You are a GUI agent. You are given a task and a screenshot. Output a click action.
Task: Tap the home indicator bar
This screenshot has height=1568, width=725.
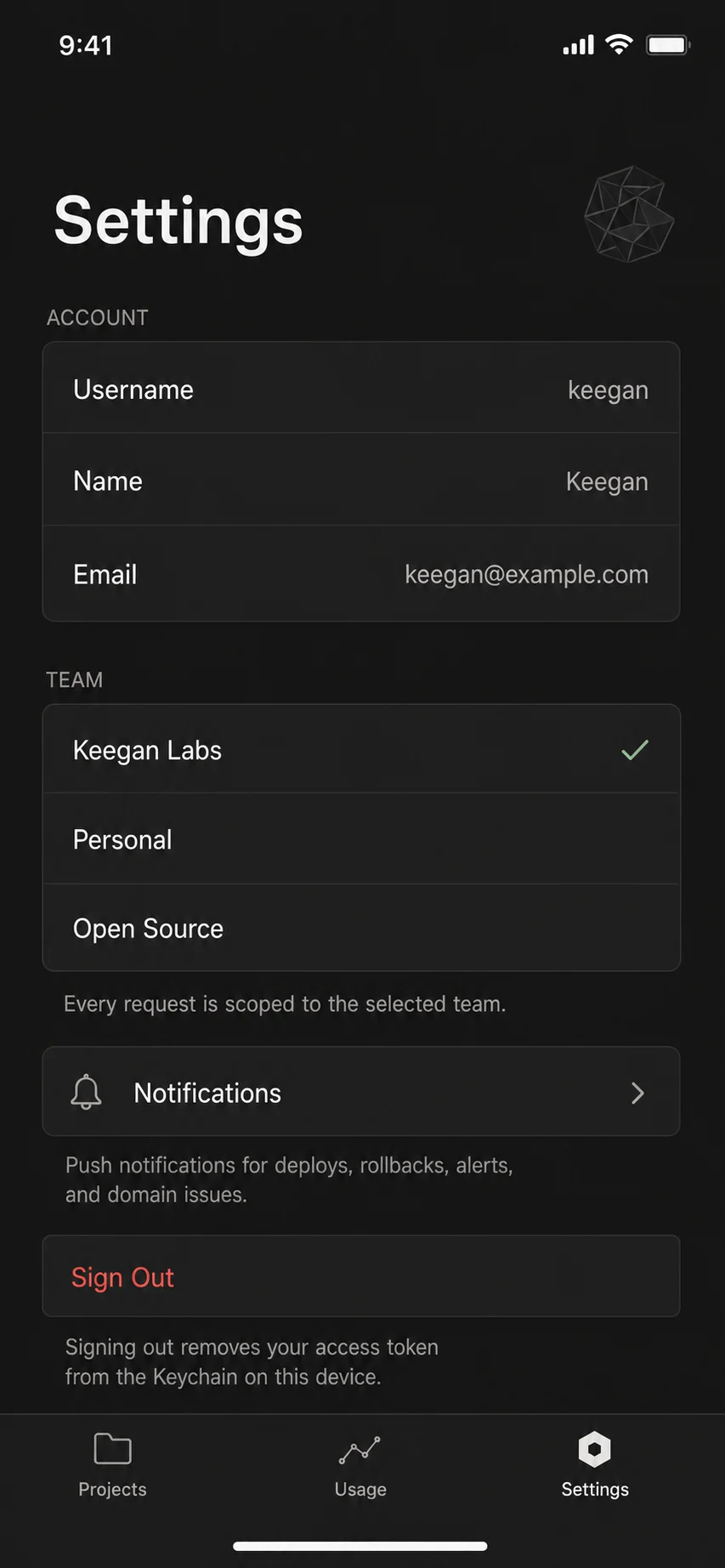(360, 1546)
